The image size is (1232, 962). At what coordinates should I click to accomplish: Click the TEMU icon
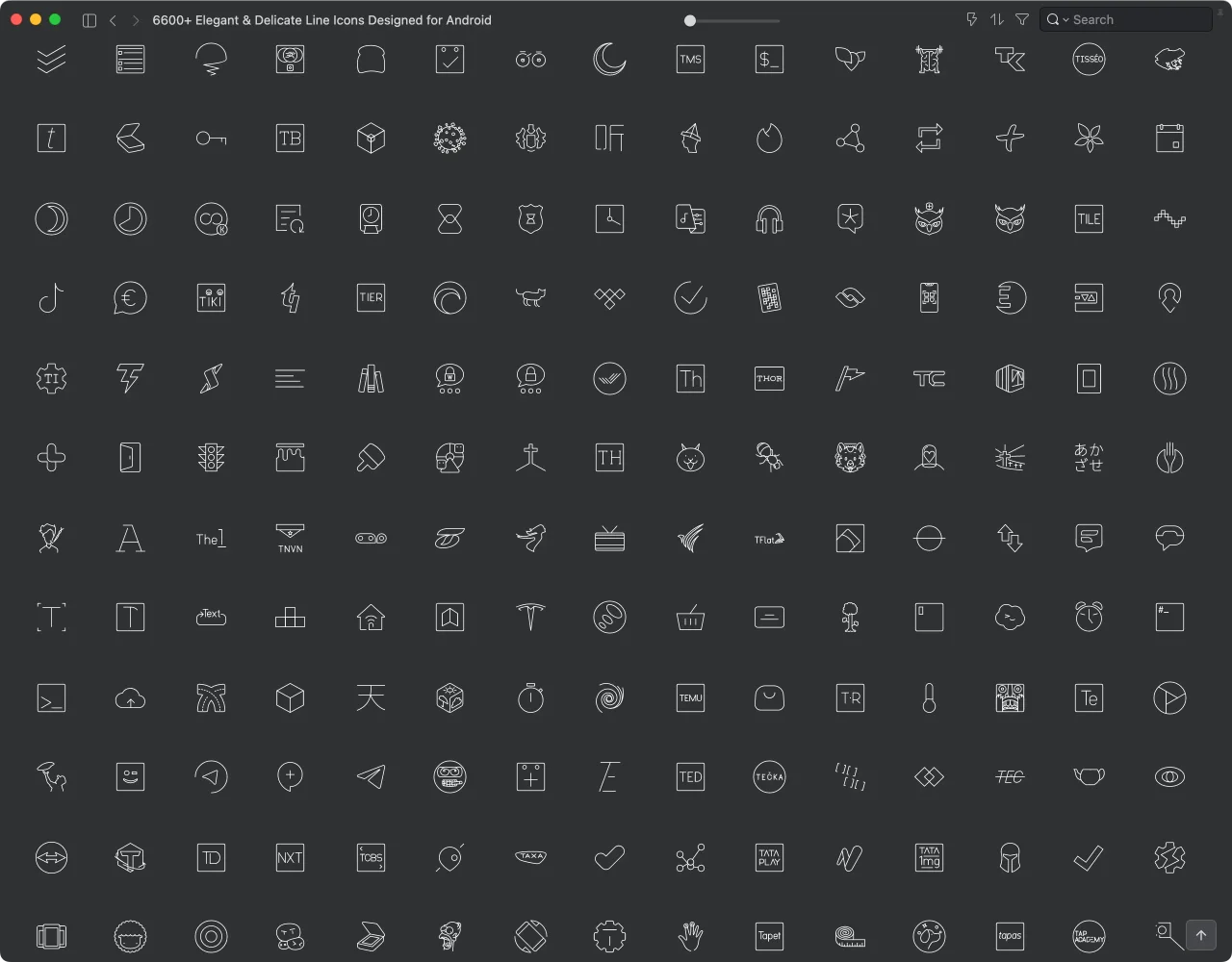tap(690, 697)
